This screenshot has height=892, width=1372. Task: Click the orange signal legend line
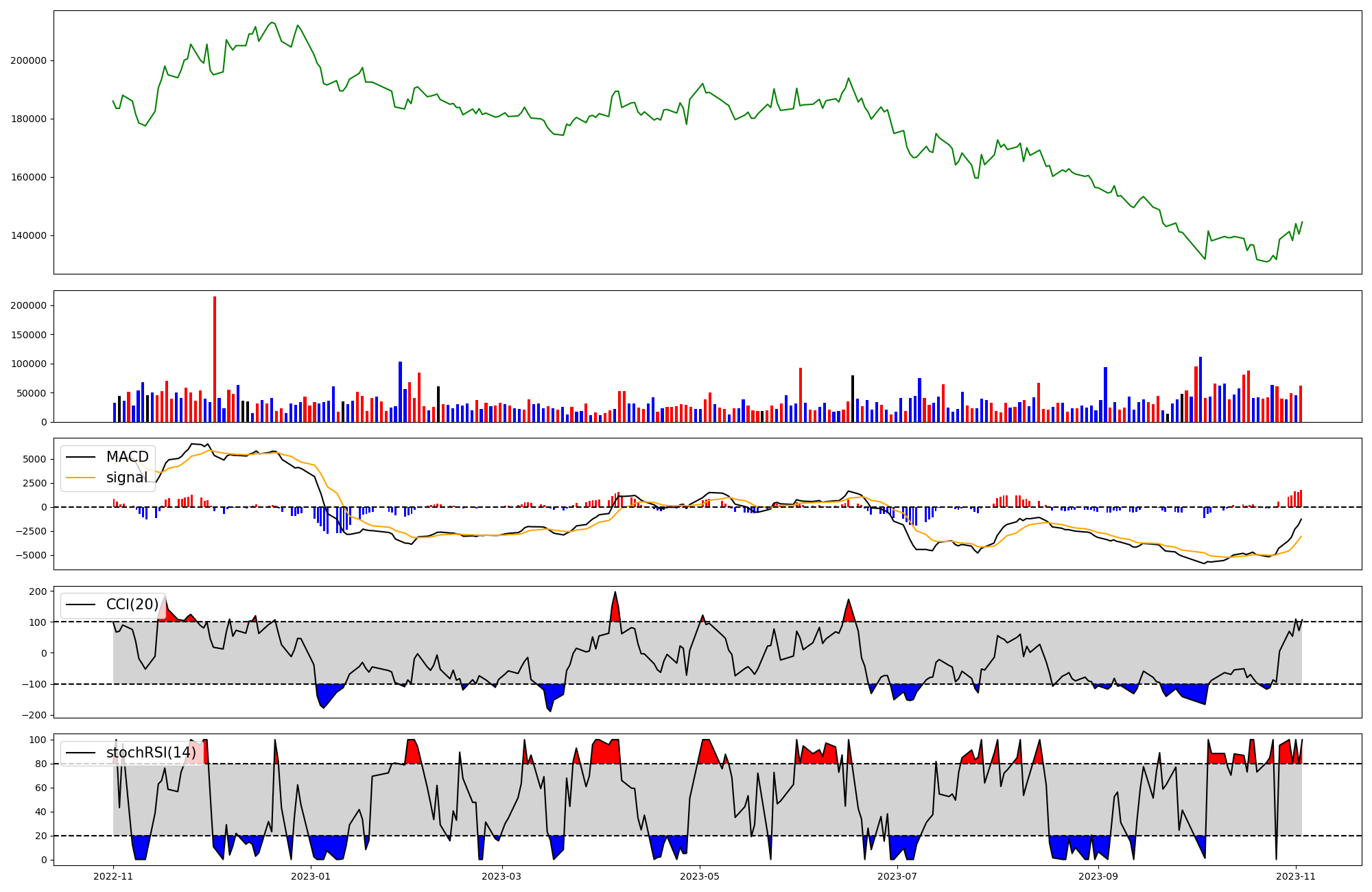[x=80, y=478]
